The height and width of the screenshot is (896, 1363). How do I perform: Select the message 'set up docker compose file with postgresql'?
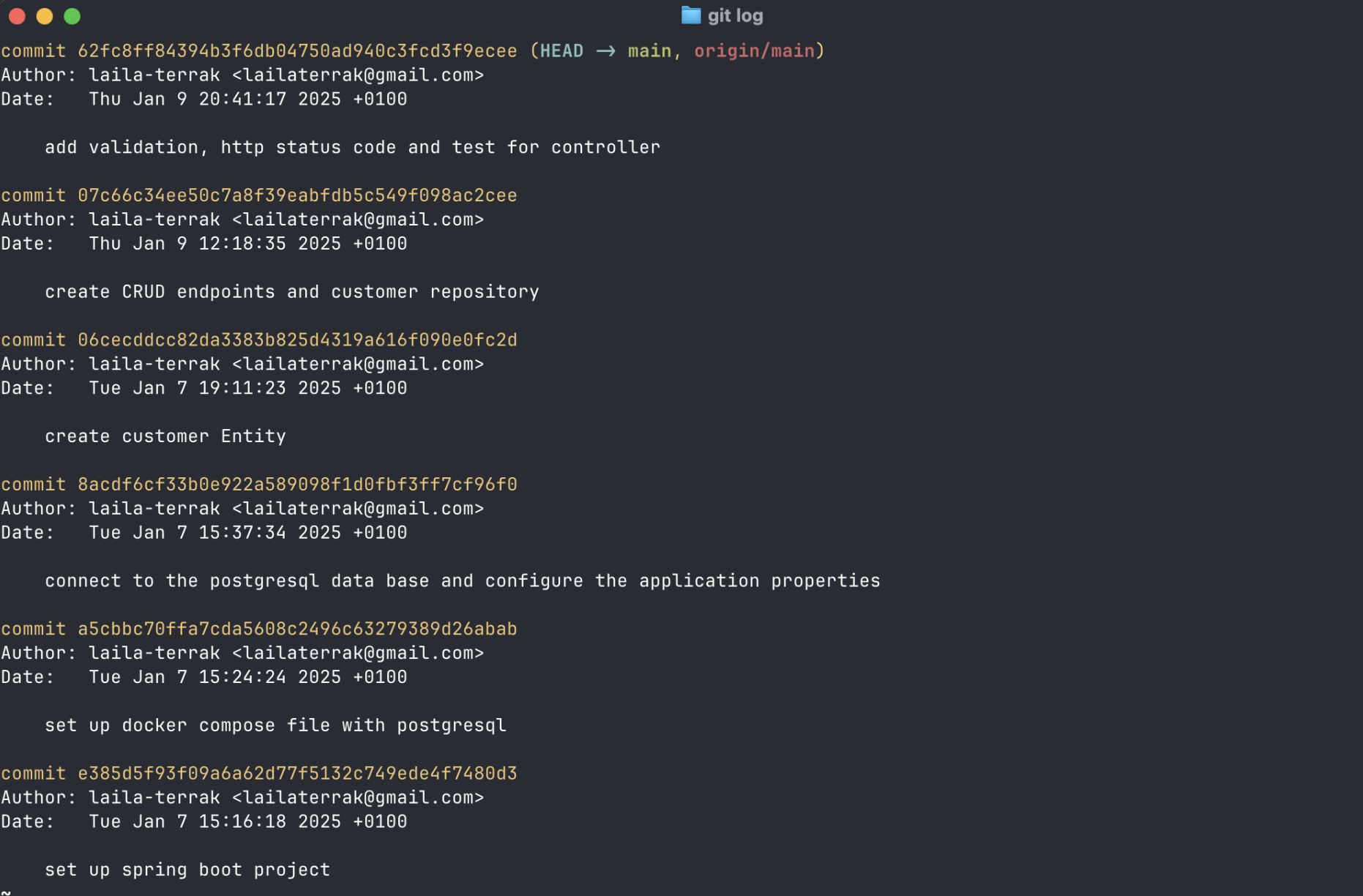(275, 725)
